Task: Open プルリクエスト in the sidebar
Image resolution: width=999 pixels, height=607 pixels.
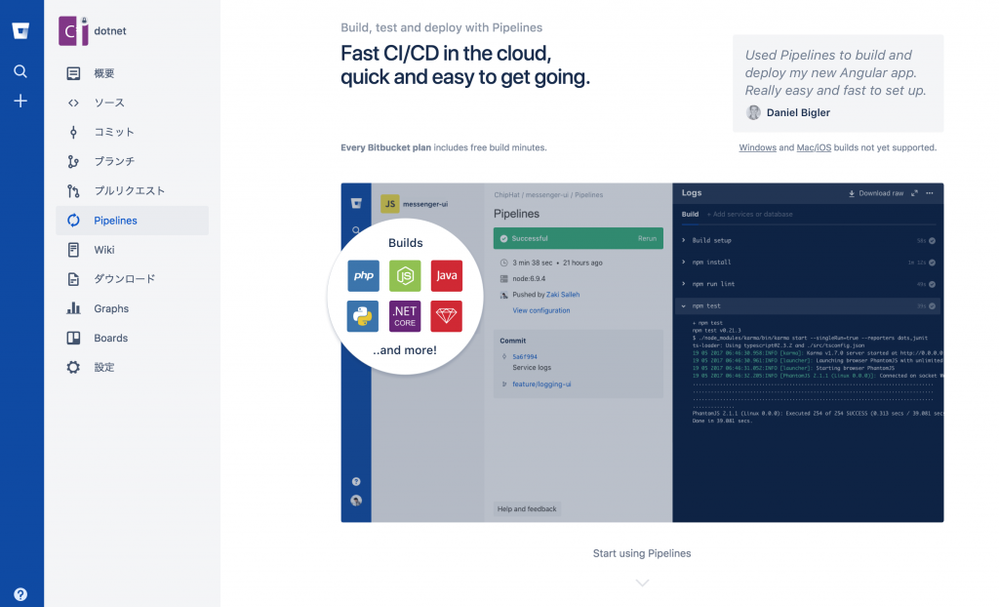Action: point(132,190)
